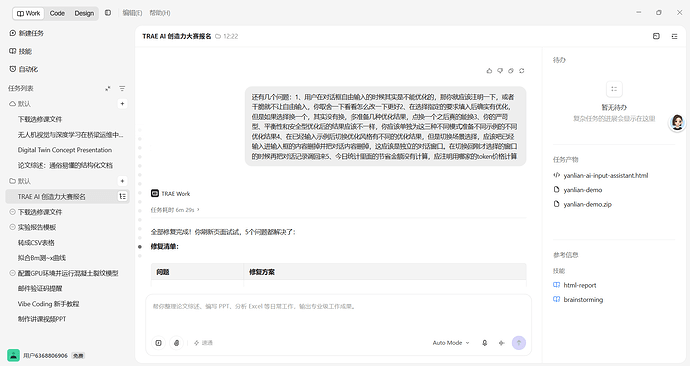Start a new task with 新建任务
690x366 pixels.
26,33
